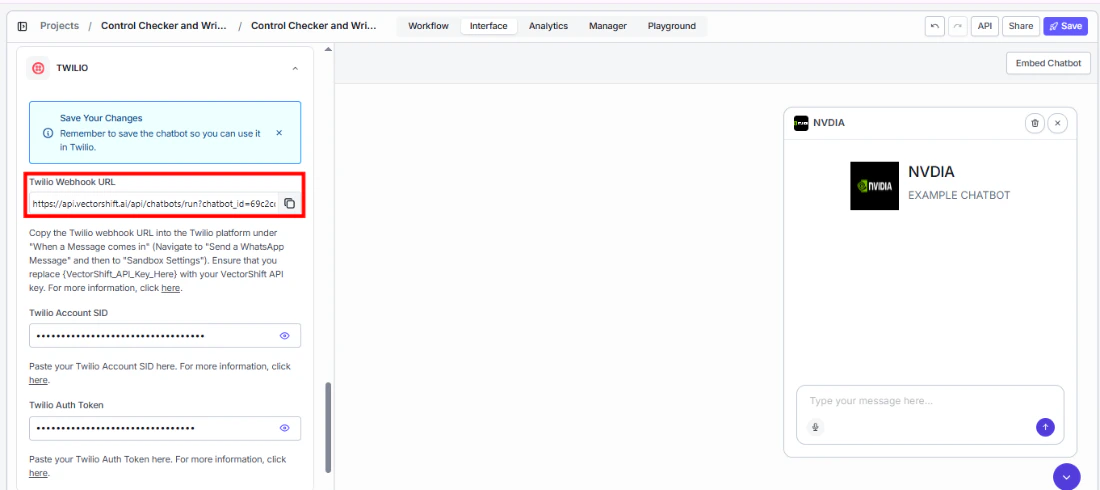This screenshot has height=490, width=1100.
Task: Open the Playground tab
Action: [671, 26]
